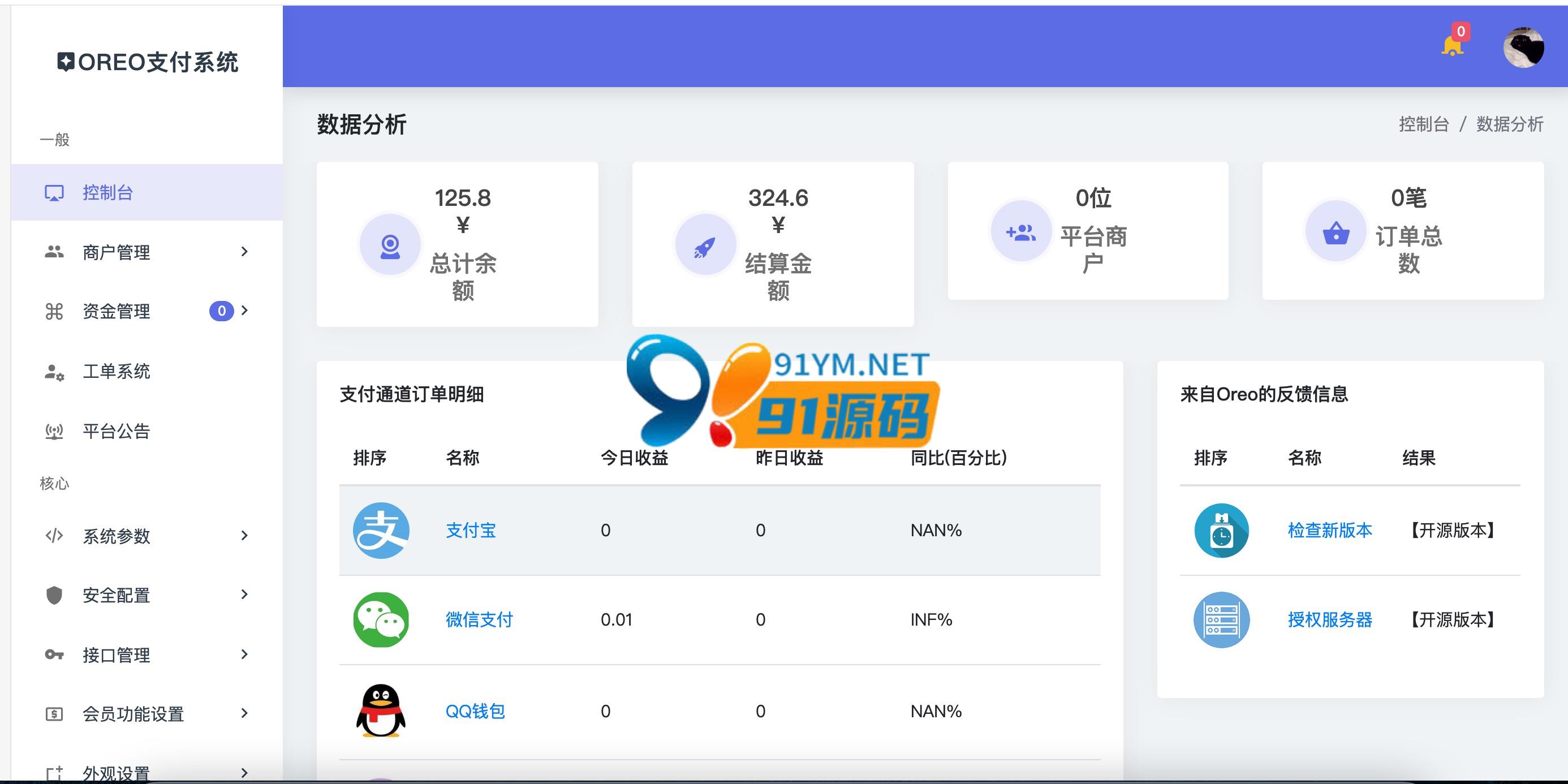Screen dimensions: 1568x784
Task: Open the 检查新版本 link
Action: pyautogui.click(x=1330, y=530)
